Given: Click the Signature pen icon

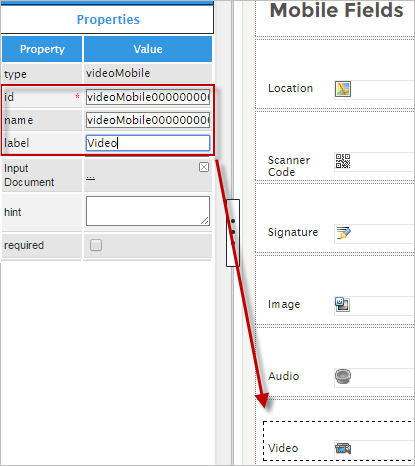Looking at the screenshot, I should point(343,233).
